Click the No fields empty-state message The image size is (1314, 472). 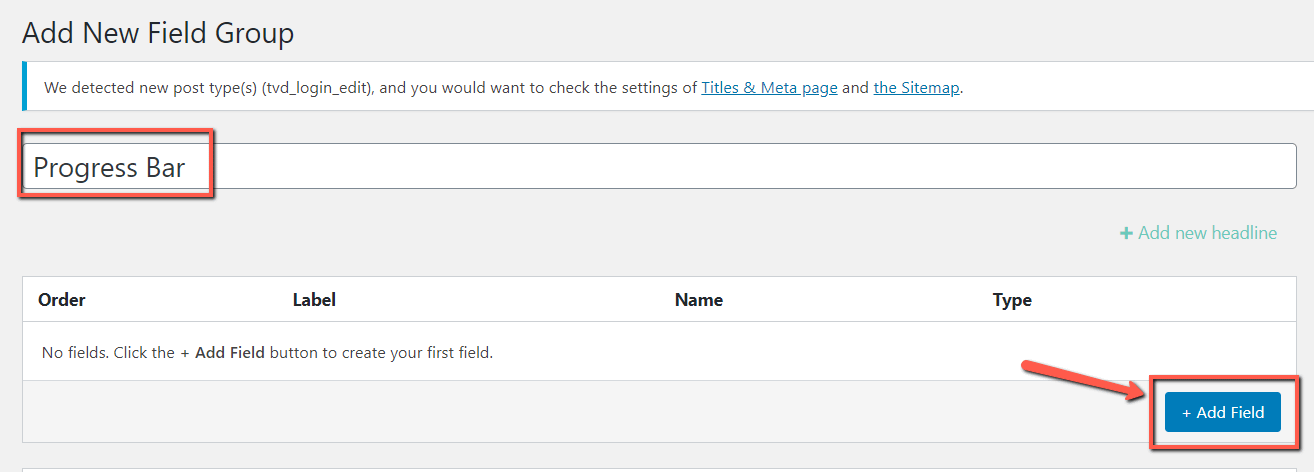point(267,353)
